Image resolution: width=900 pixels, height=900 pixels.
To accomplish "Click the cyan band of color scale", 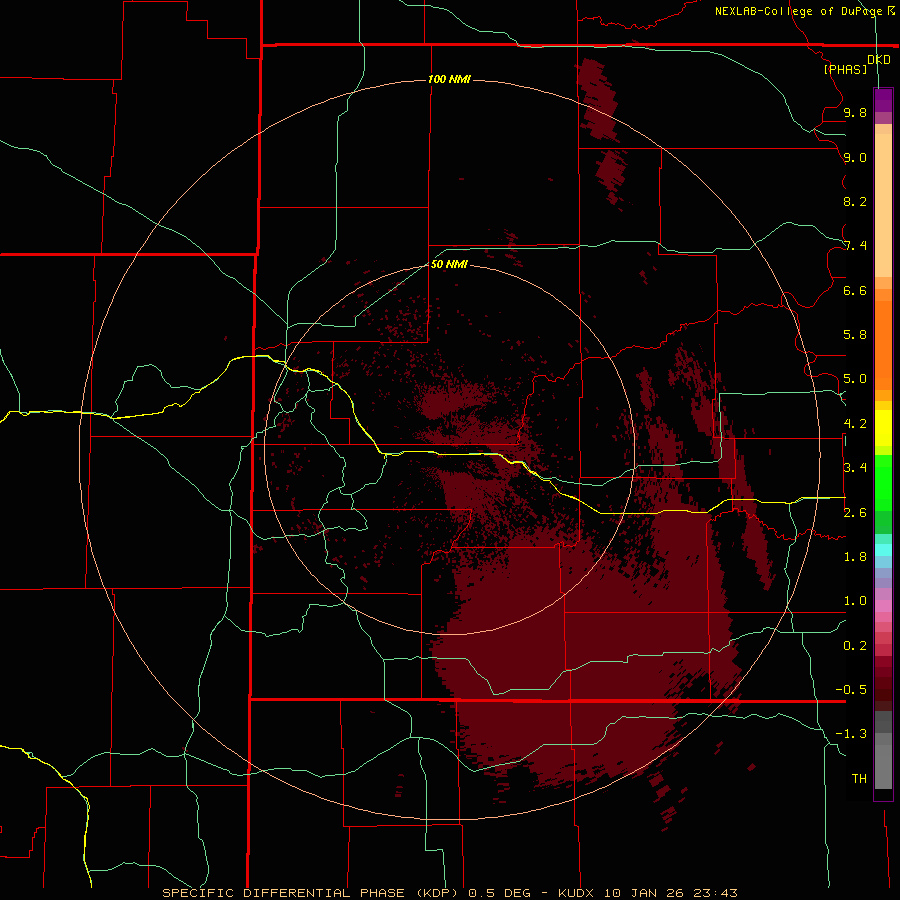I will (x=883, y=550).
